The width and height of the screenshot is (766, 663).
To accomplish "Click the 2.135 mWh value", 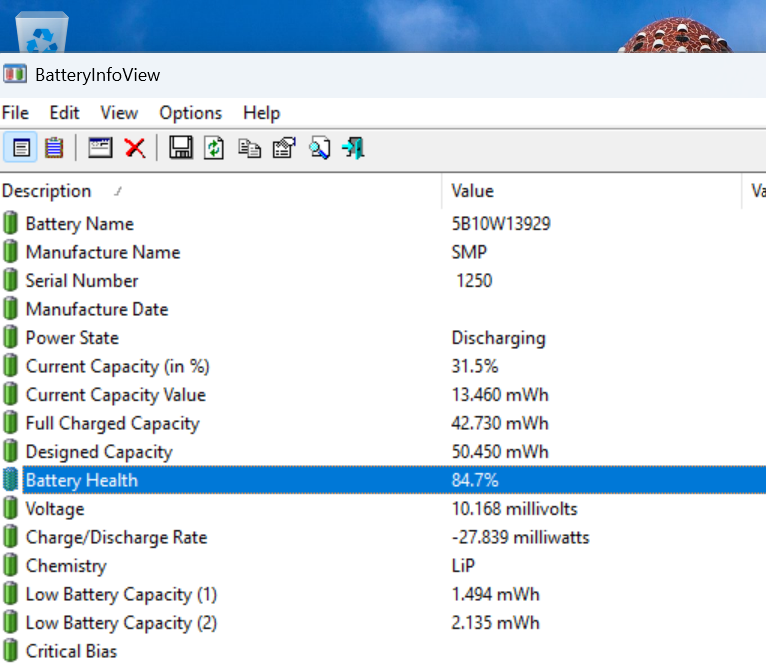I will coord(495,623).
